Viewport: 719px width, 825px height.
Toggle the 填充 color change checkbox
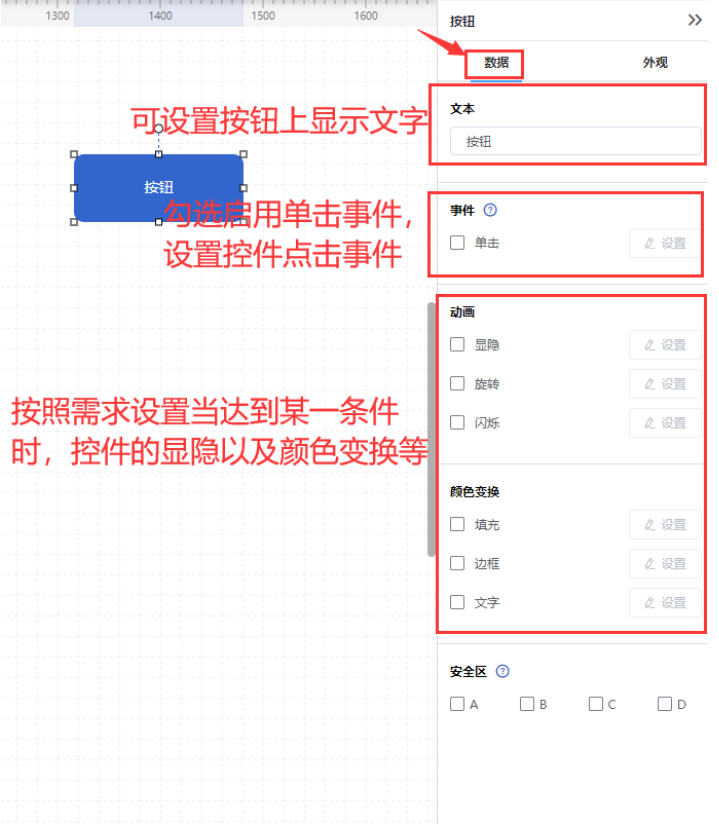point(458,524)
